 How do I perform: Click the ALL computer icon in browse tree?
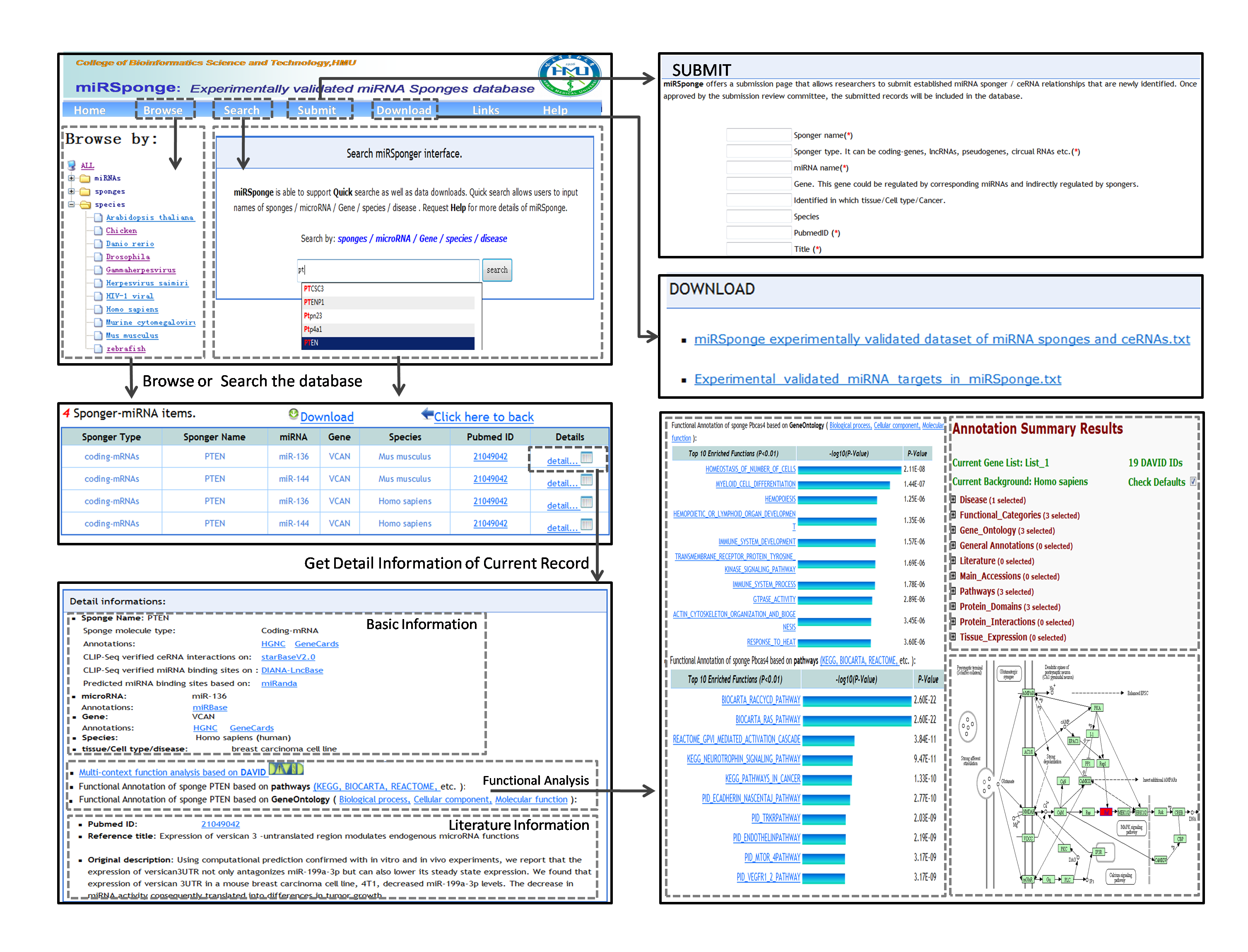click(72, 165)
